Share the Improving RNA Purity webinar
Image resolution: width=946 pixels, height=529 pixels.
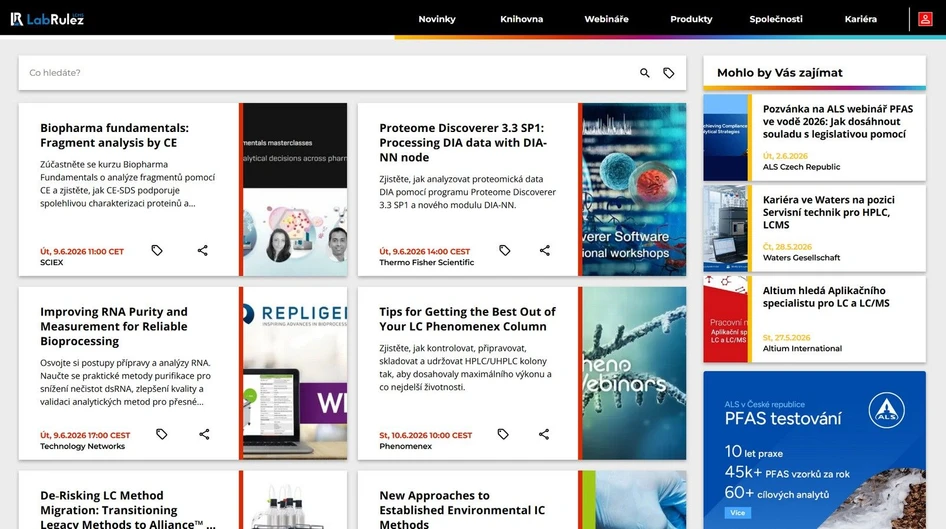205,434
